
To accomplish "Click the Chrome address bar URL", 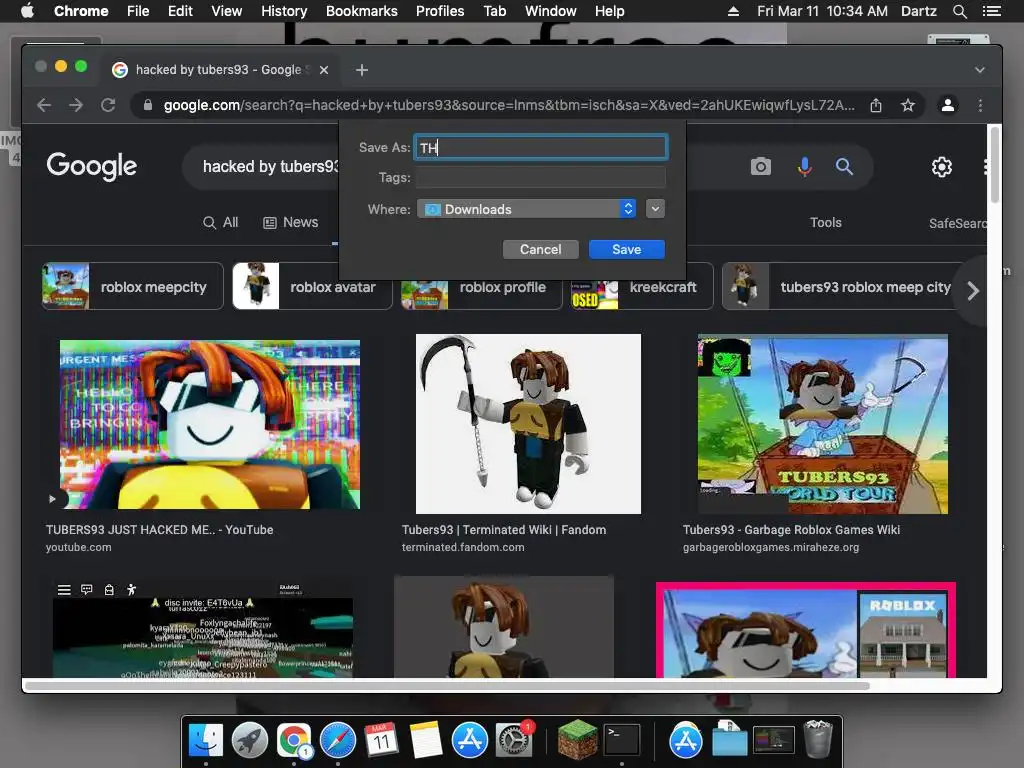I will 509,105.
